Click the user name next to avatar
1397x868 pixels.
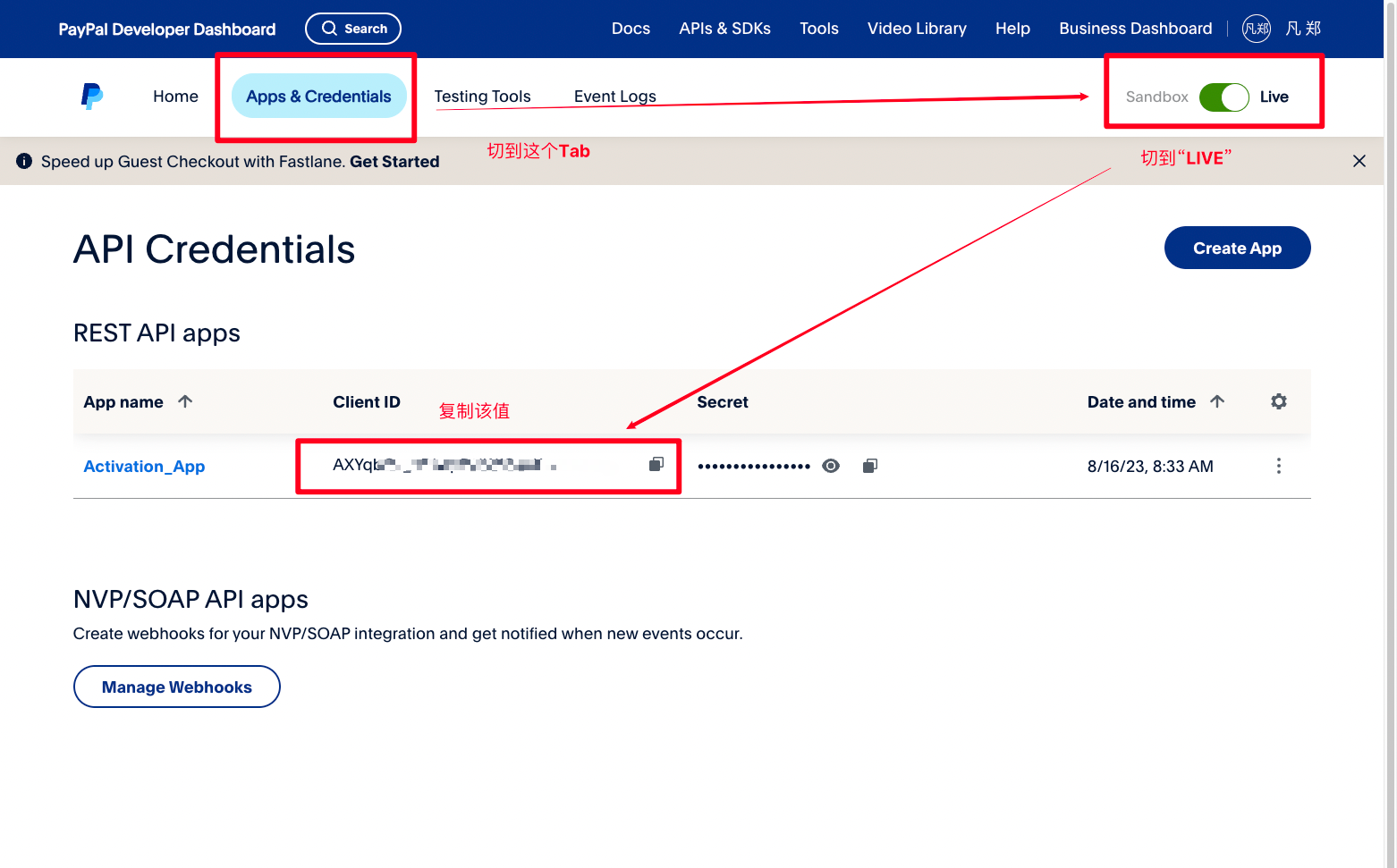tap(1303, 29)
